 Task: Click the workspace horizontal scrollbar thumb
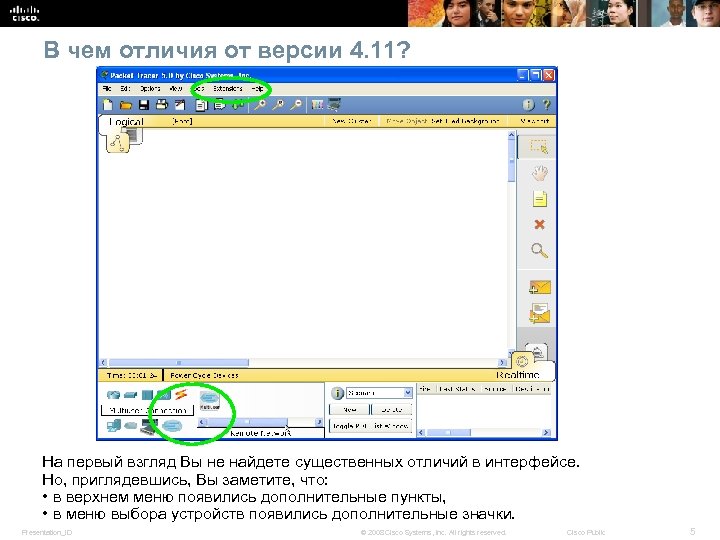coord(179,363)
